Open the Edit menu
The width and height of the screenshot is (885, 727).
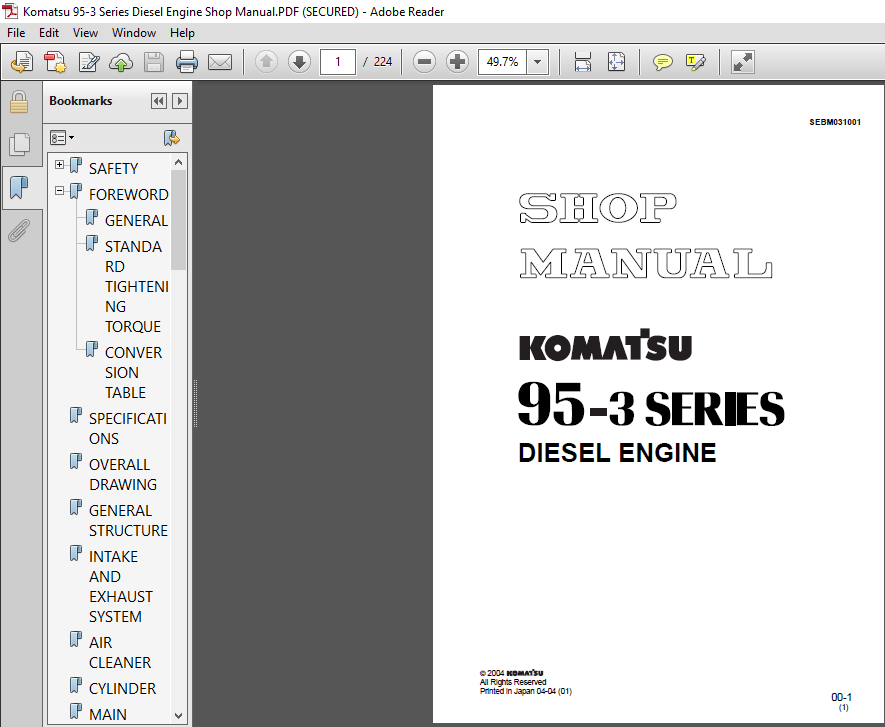pyautogui.click(x=49, y=33)
